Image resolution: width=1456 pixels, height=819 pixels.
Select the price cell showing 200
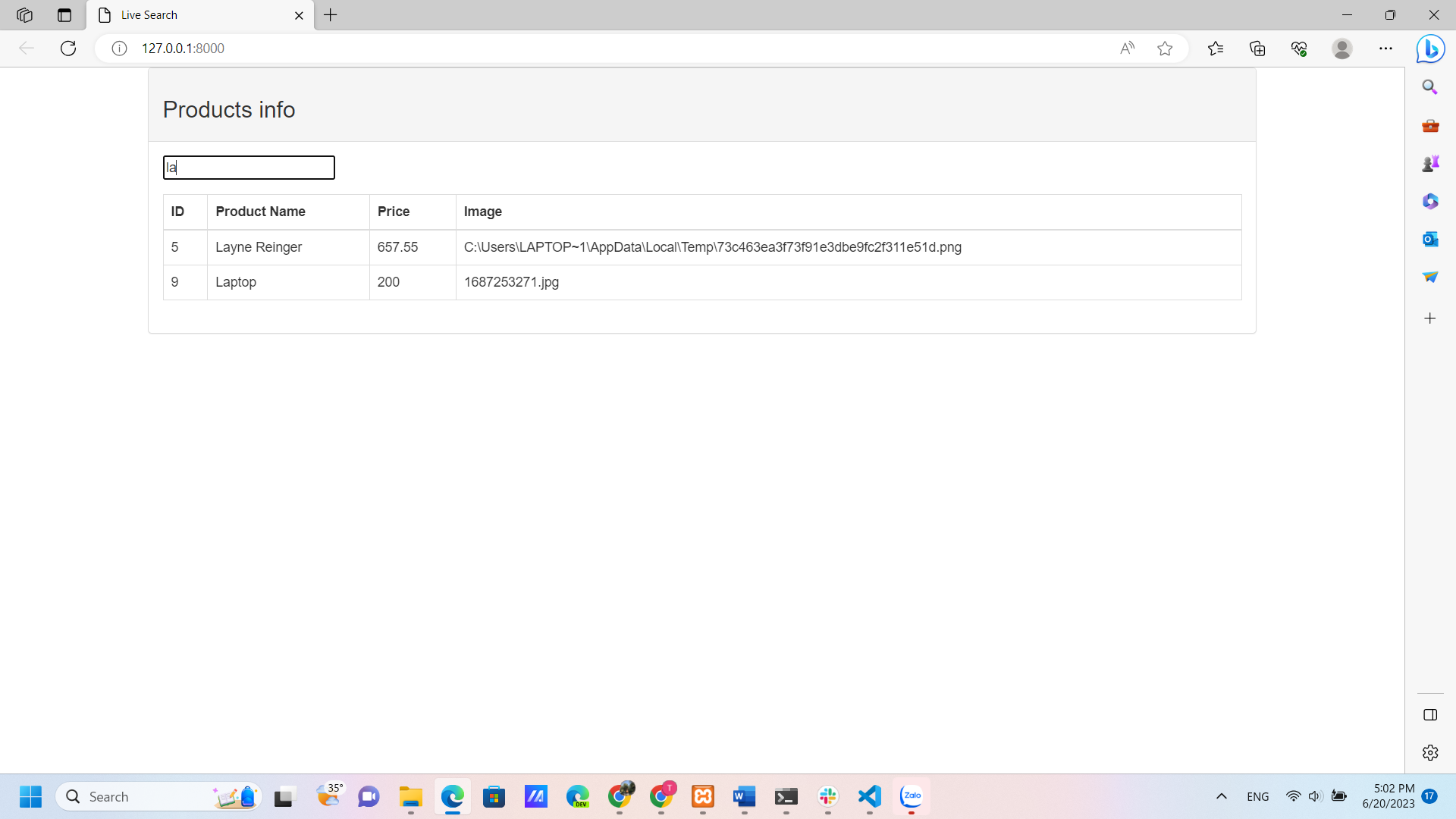point(413,282)
